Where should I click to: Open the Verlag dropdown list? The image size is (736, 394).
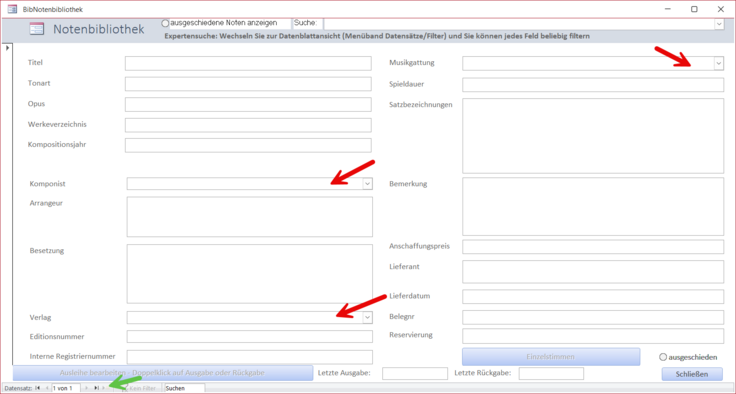pyautogui.click(x=368, y=317)
